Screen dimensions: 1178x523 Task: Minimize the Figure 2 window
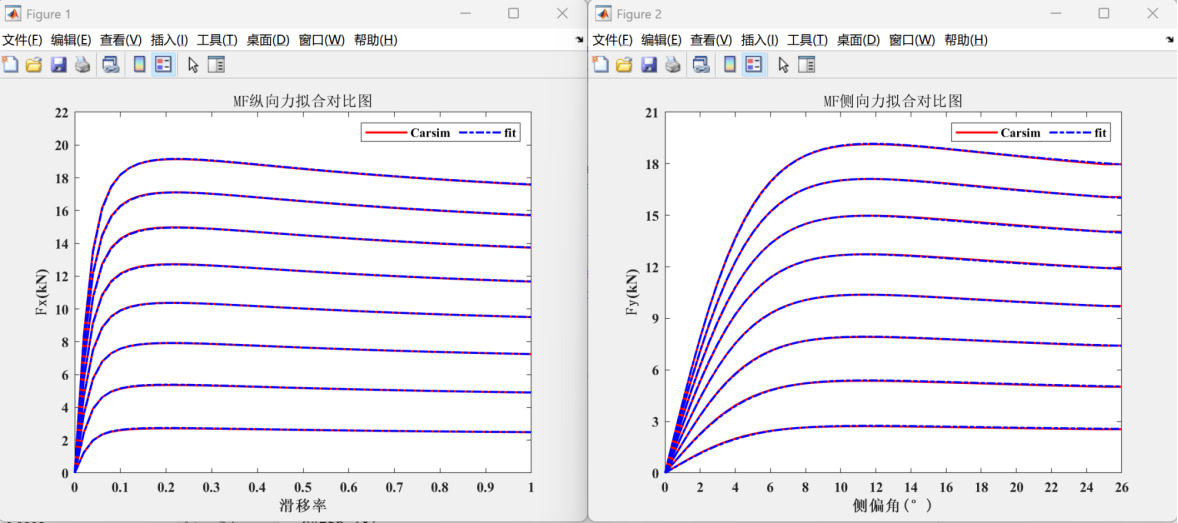pyautogui.click(x=1056, y=14)
